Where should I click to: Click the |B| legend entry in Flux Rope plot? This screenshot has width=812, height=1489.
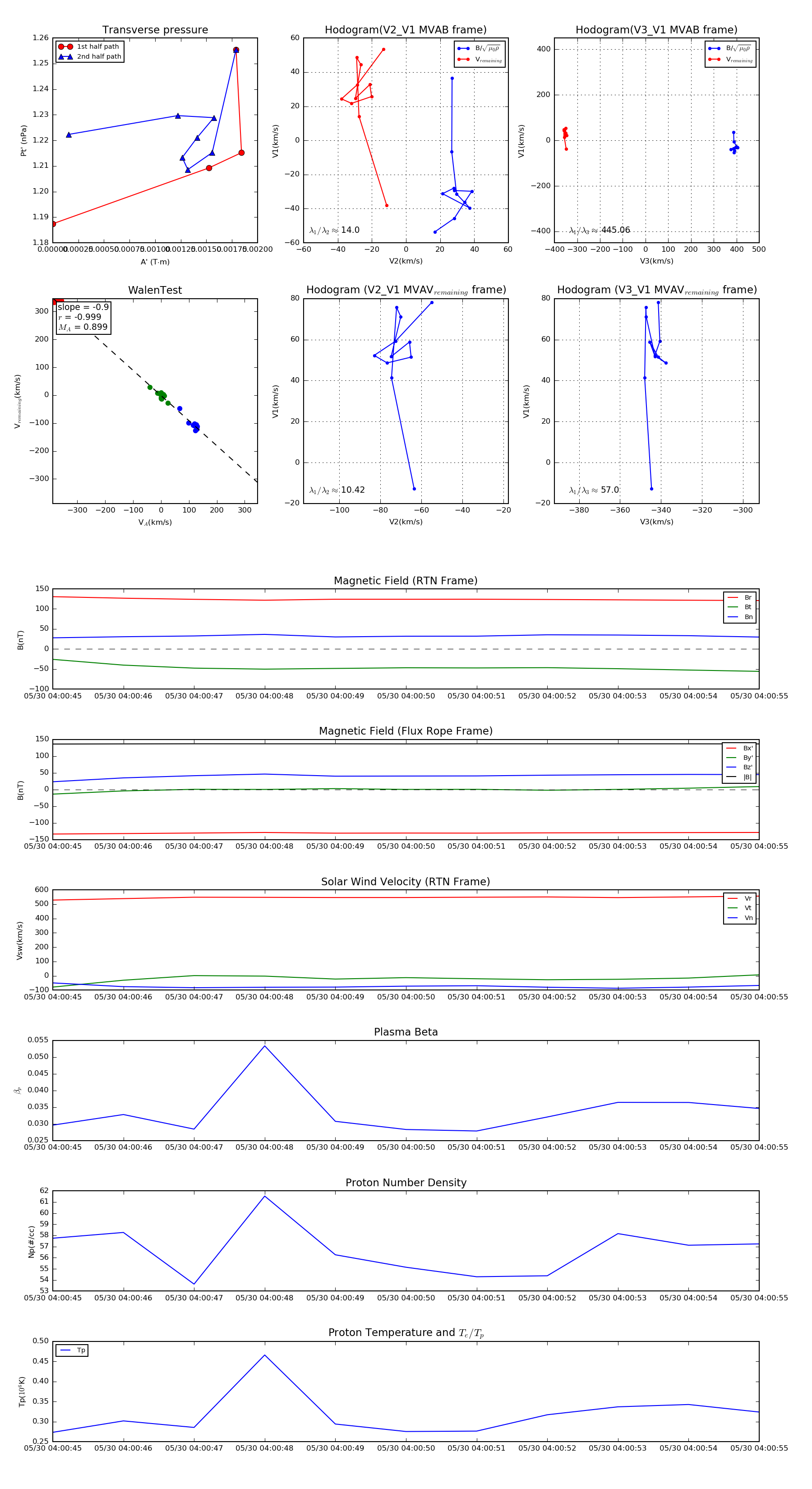pyautogui.click(x=739, y=777)
